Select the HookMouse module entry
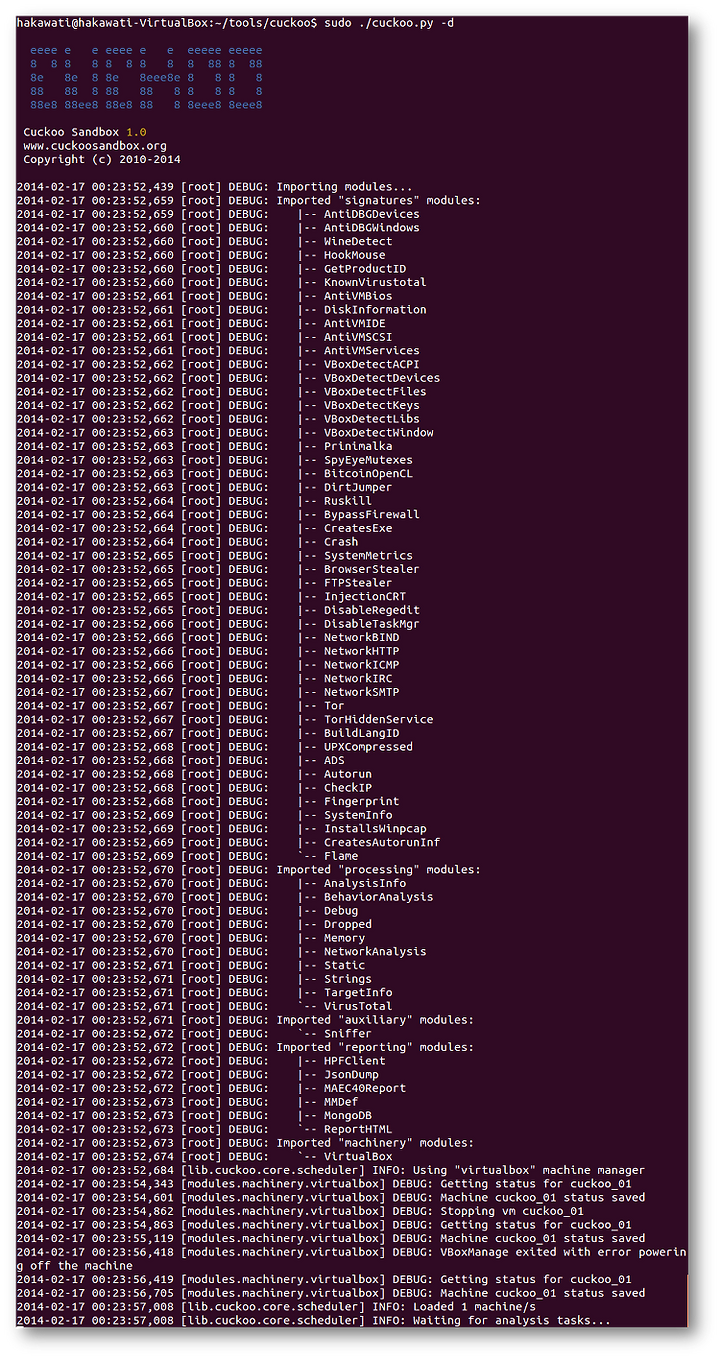 coord(354,255)
